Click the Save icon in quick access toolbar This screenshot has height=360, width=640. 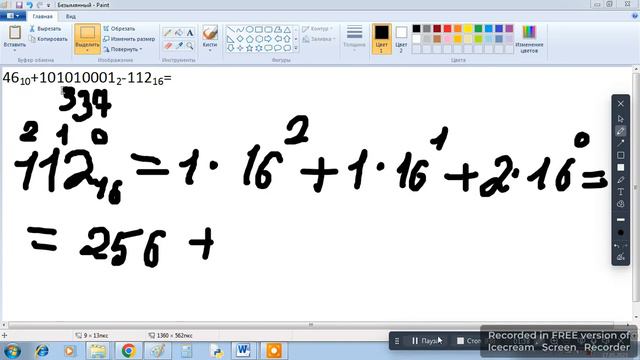pos(19,5)
